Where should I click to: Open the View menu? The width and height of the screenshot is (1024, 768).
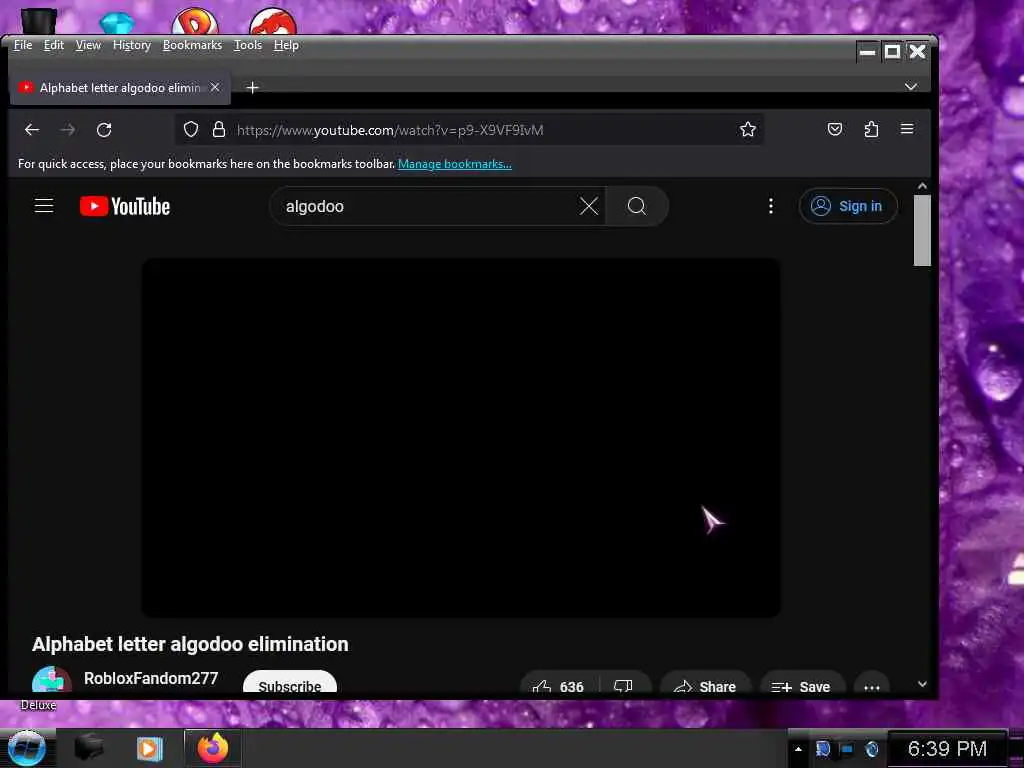click(x=88, y=44)
